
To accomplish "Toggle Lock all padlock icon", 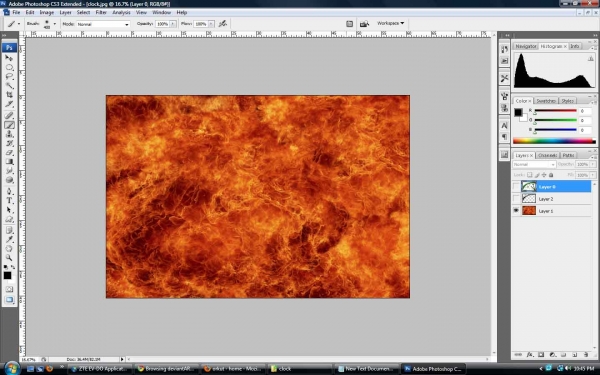I will pos(551,175).
